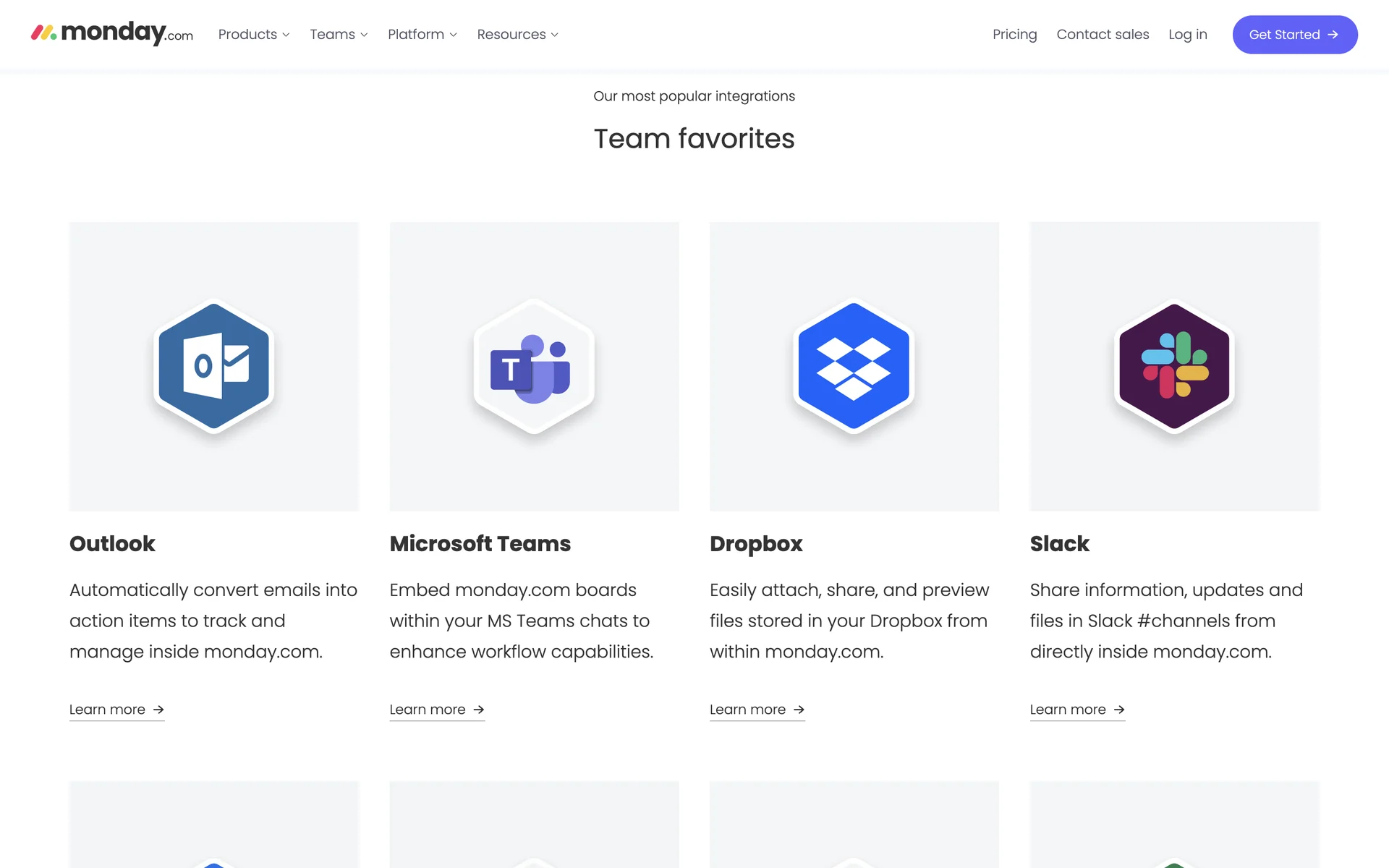
Task: Expand the Platform dropdown menu
Action: click(422, 35)
